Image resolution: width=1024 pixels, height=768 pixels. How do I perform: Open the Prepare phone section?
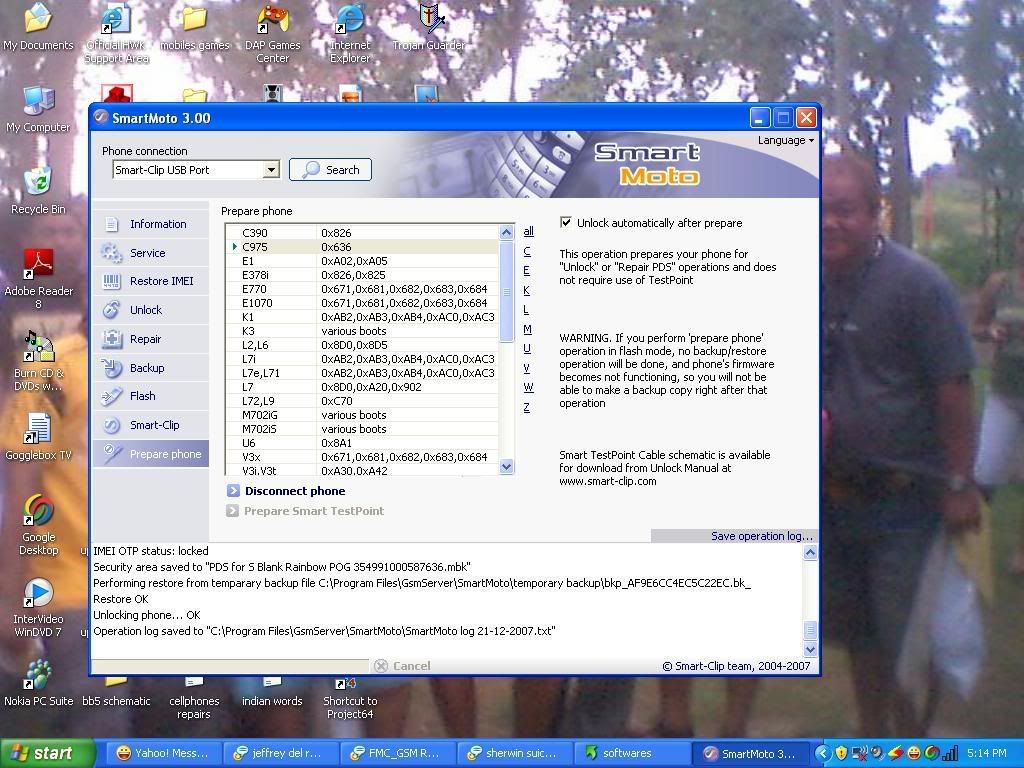pyautogui.click(x=151, y=454)
